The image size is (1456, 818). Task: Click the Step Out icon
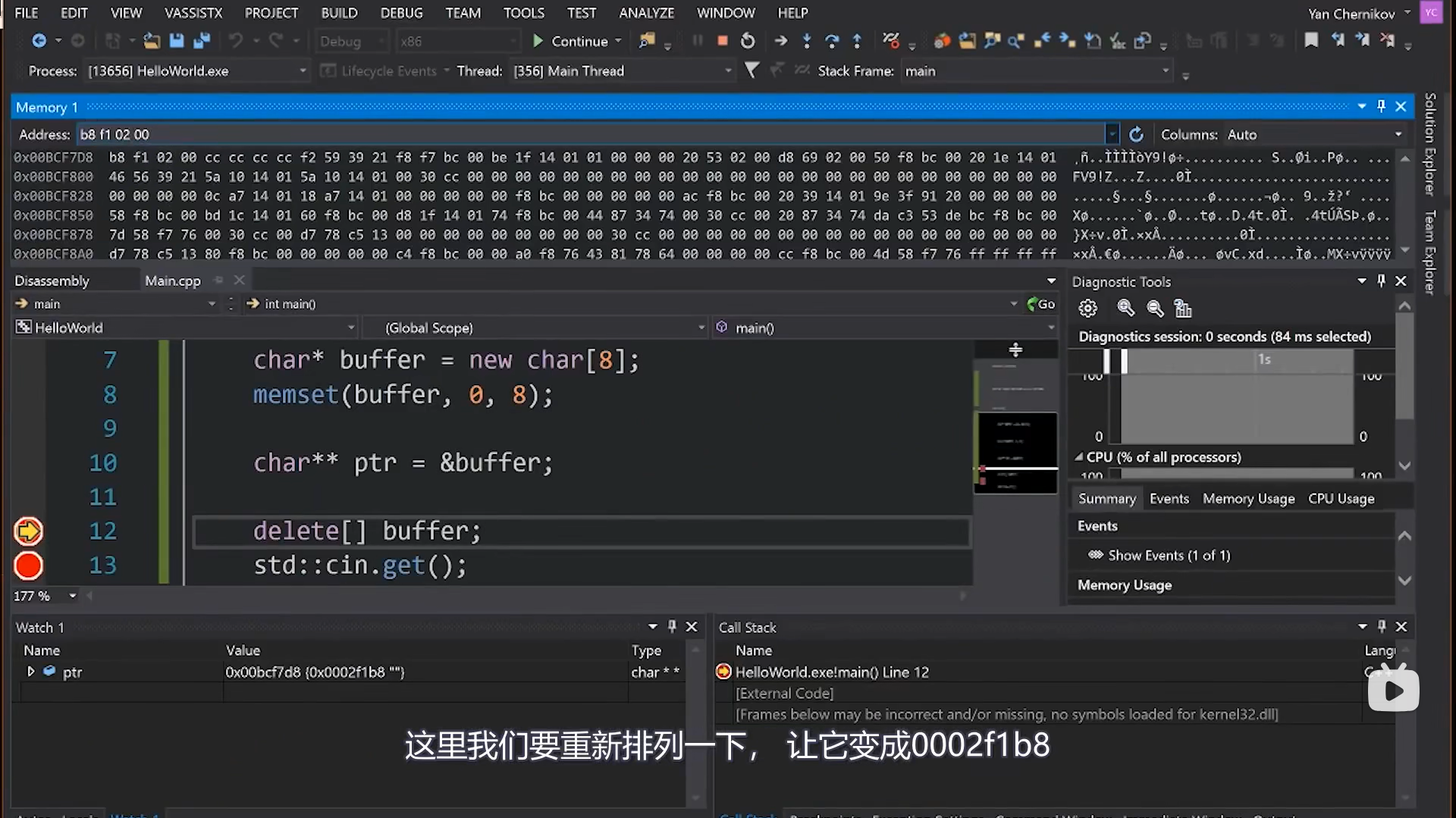tap(857, 41)
